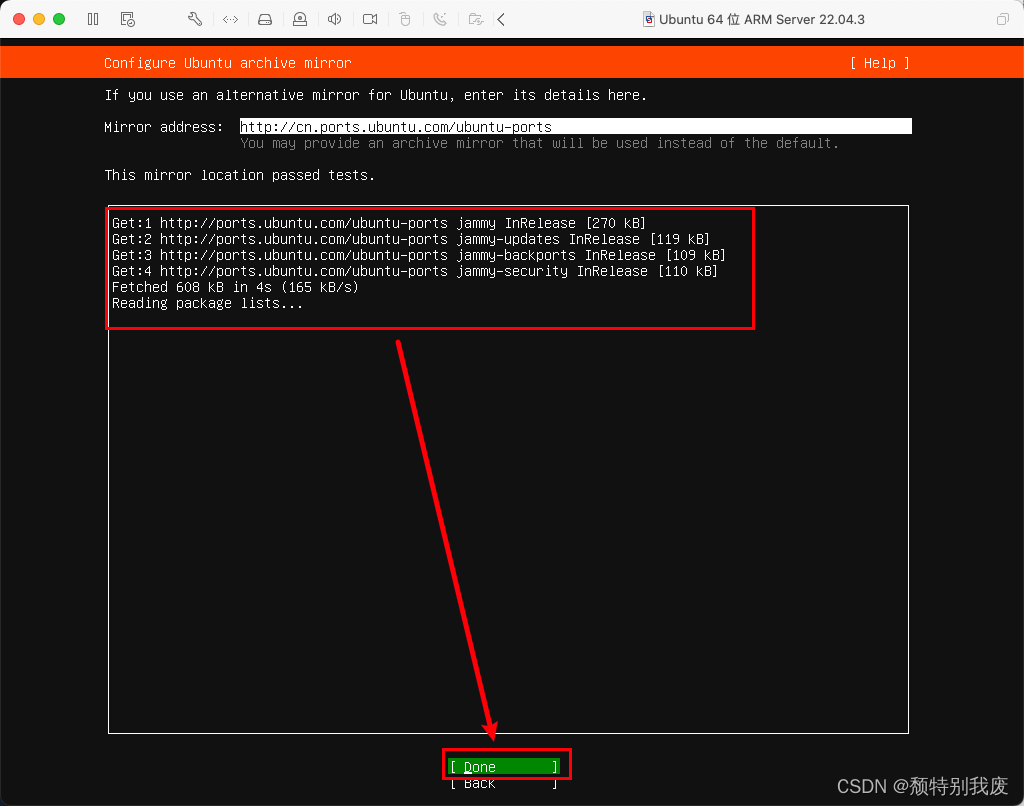The image size is (1024, 806).
Task: Click the sound speaker icon
Action: 334,20
